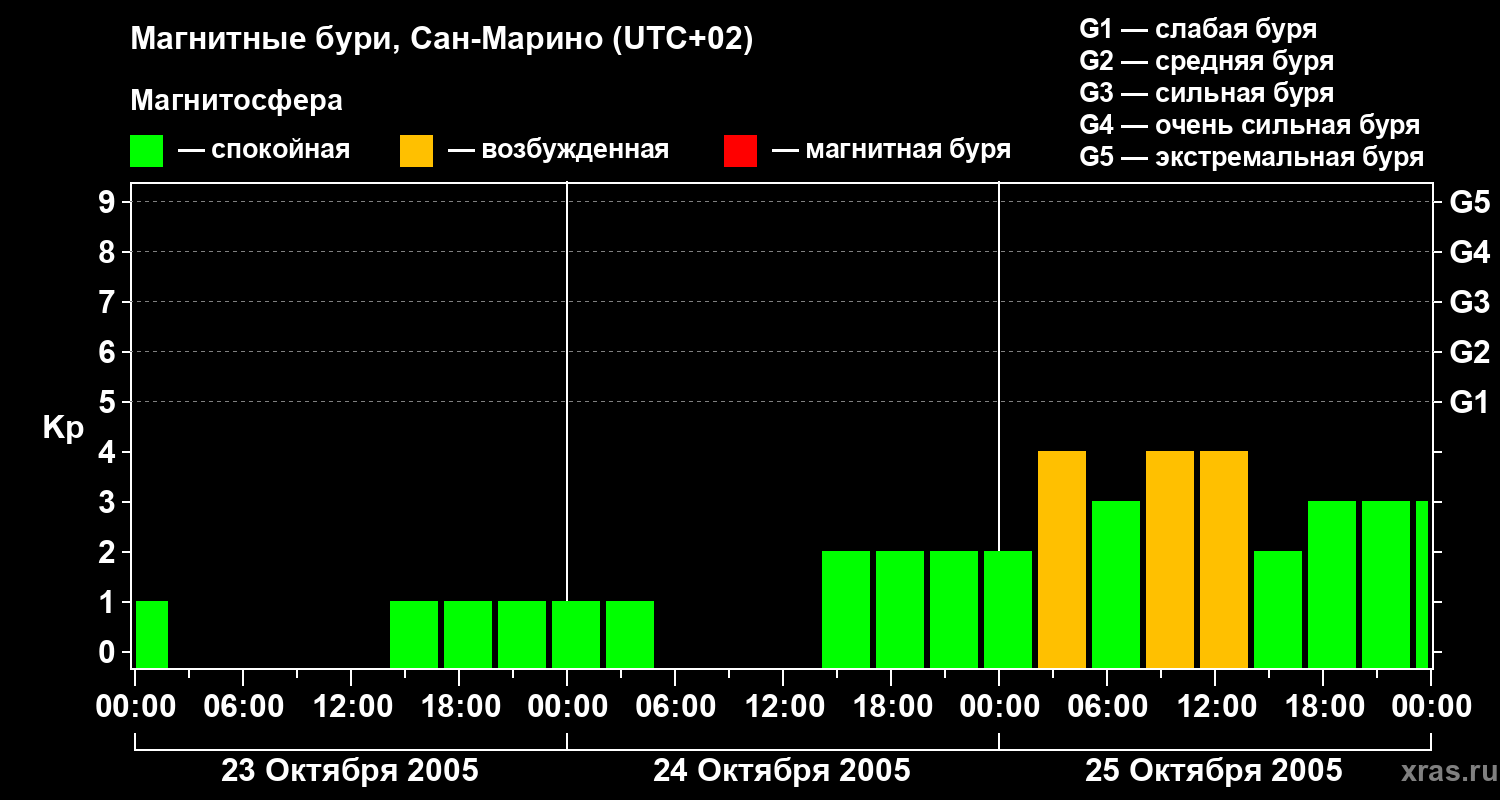Click the green Kp 3 bar between yellow bars
The image size is (1500, 800).
click(x=1116, y=585)
